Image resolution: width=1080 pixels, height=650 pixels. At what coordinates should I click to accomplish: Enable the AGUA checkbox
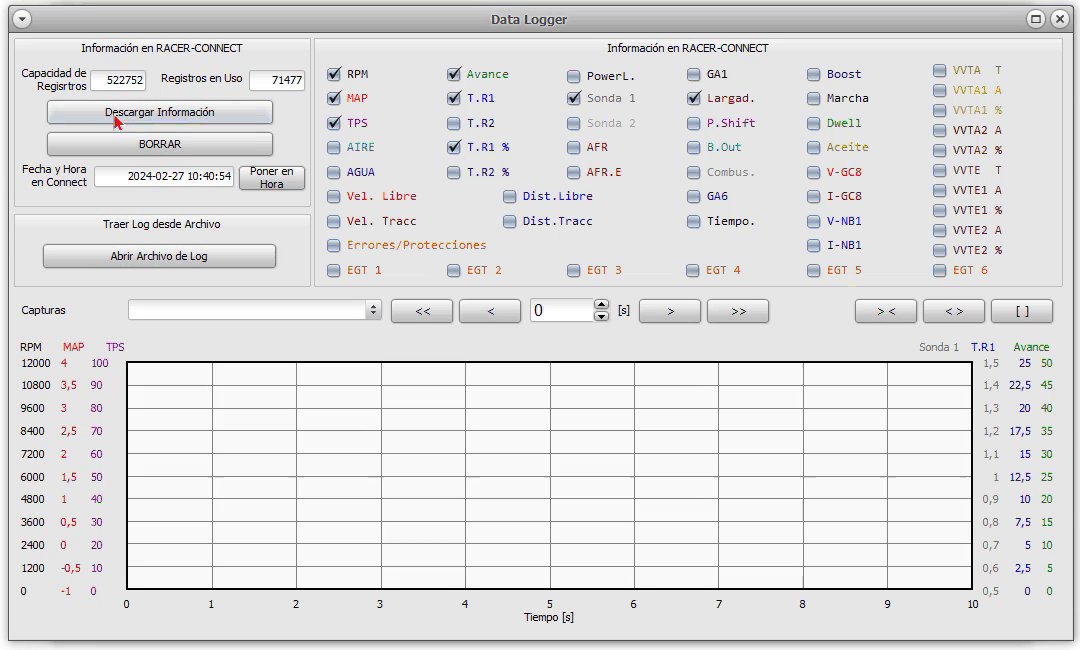click(x=334, y=172)
